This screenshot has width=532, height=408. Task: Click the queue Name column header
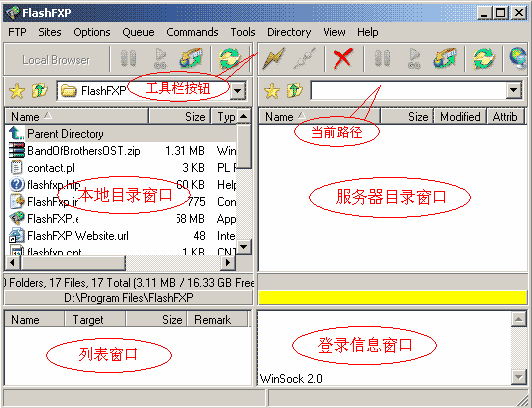tap(34, 319)
